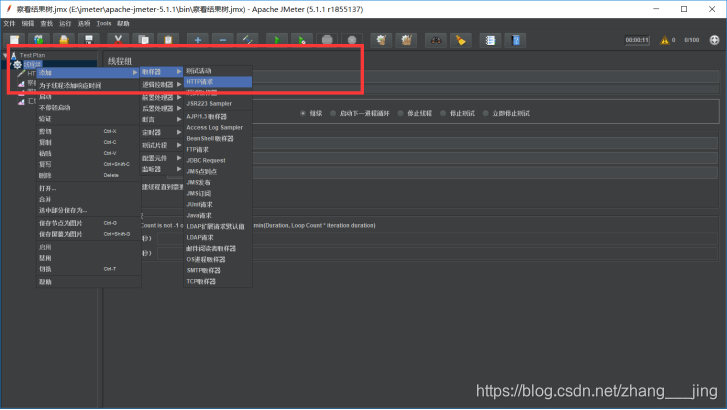The width and height of the screenshot is (727, 410).
Task: Click the New test plan toolbar icon
Action: [14, 40]
